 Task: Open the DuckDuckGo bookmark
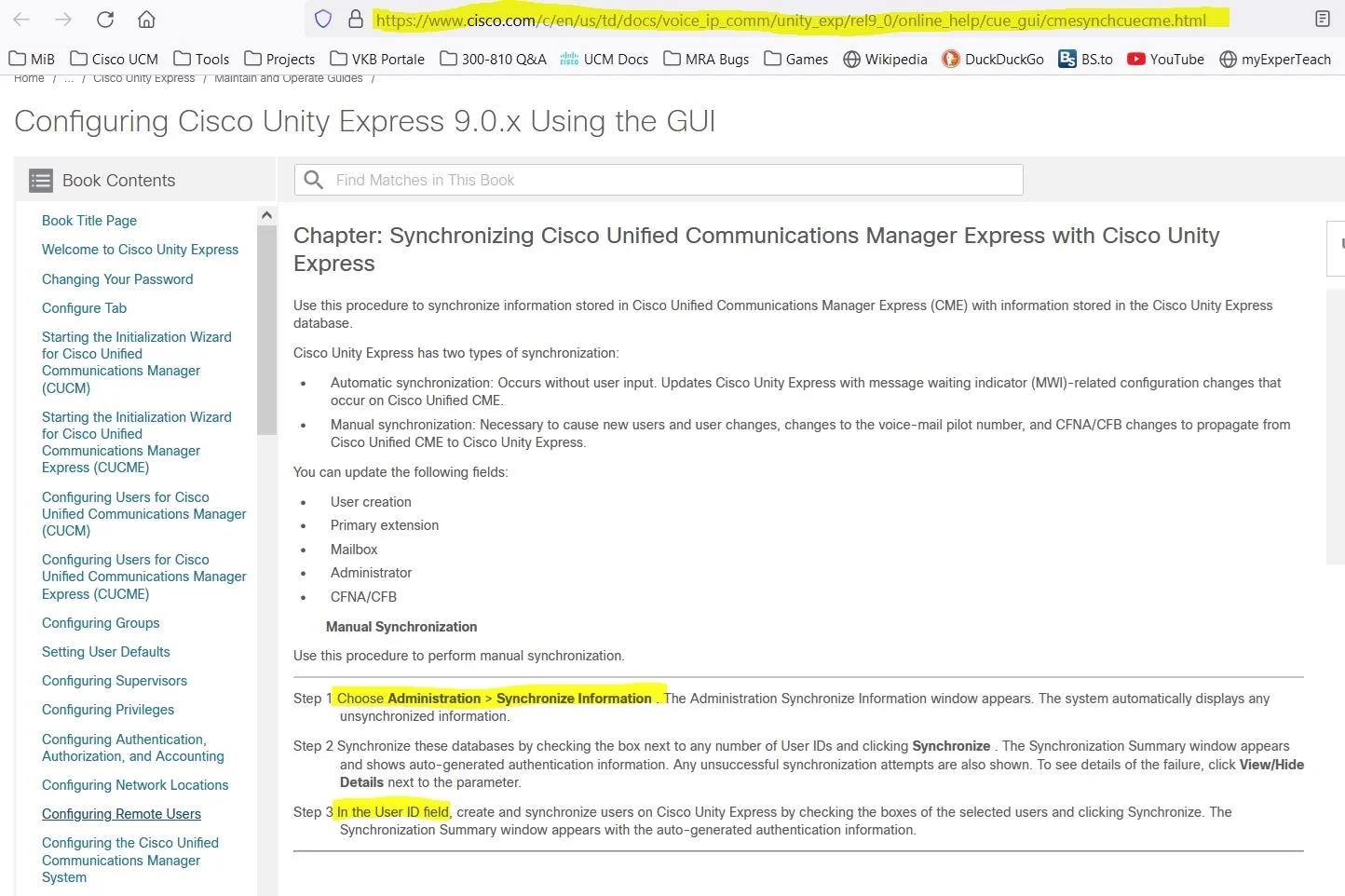(993, 59)
